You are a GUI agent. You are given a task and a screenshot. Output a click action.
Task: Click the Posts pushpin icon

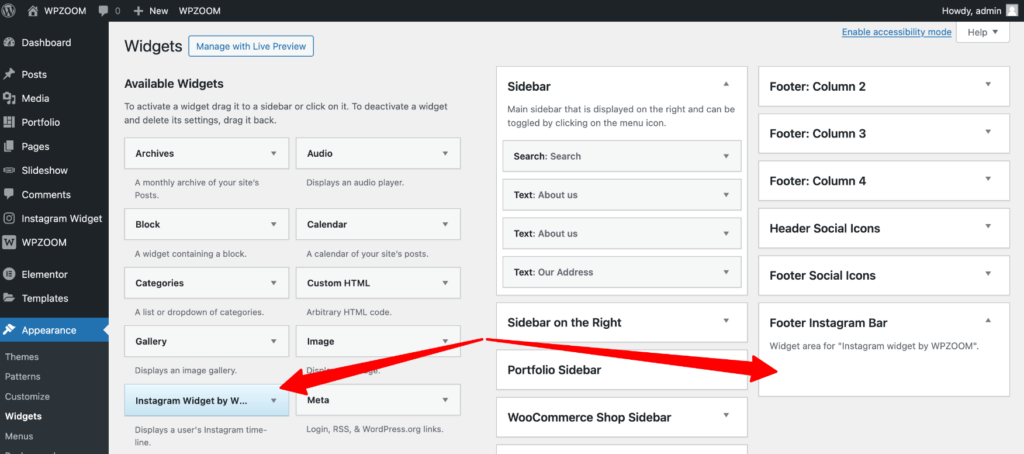[10, 75]
